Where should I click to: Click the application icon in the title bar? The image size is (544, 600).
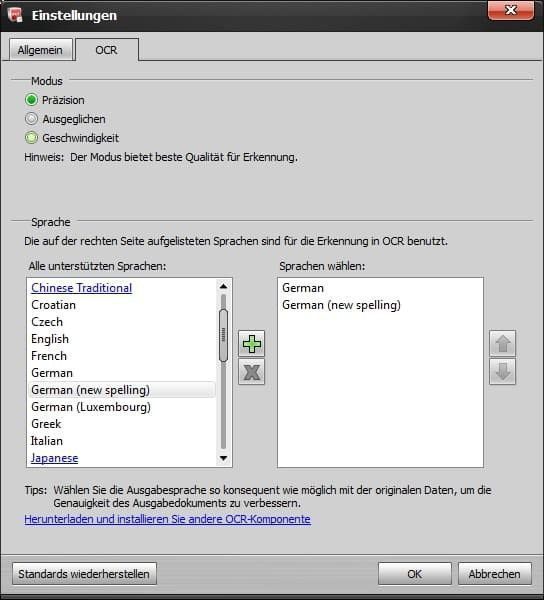click(x=16, y=15)
